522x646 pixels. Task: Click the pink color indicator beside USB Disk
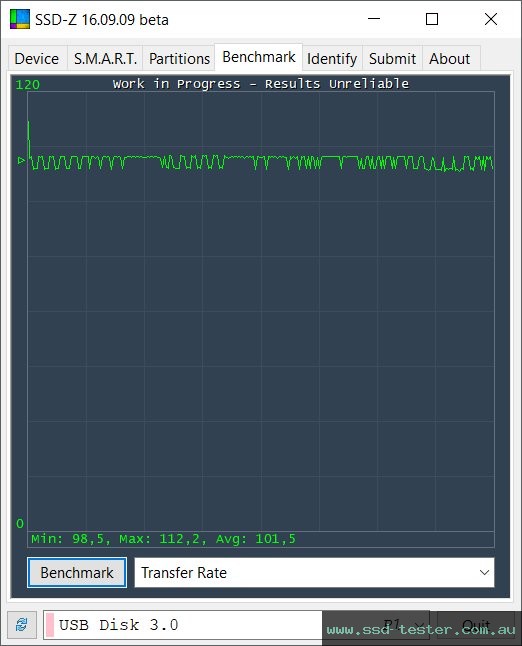pyautogui.click(x=50, y=625)
